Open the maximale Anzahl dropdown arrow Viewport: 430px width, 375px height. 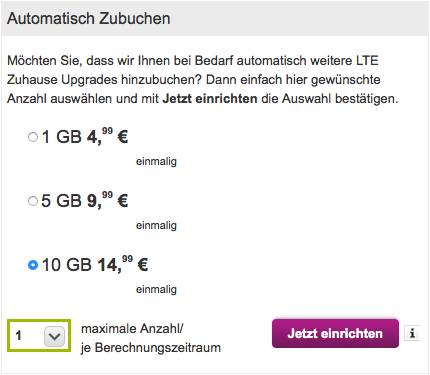54,336
